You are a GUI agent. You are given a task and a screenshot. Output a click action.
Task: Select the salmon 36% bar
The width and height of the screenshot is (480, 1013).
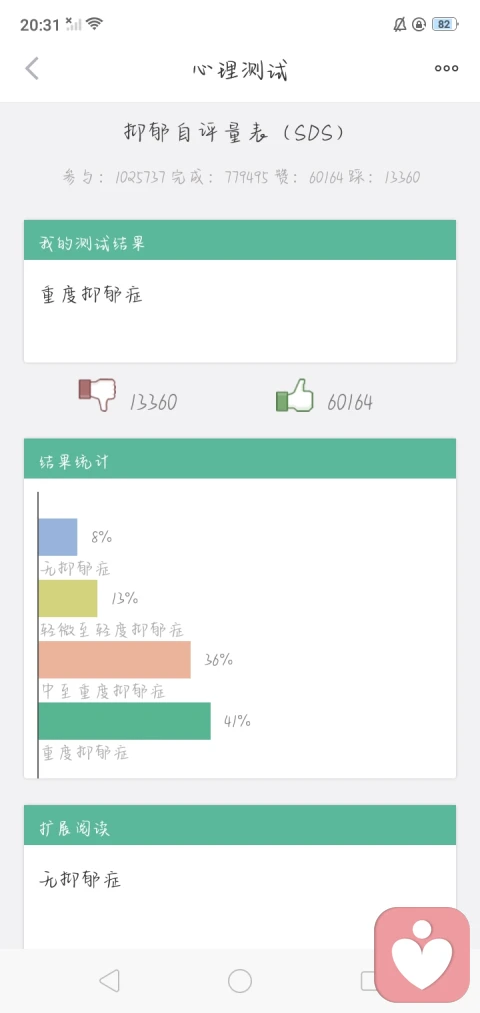[x=114, y=660]
